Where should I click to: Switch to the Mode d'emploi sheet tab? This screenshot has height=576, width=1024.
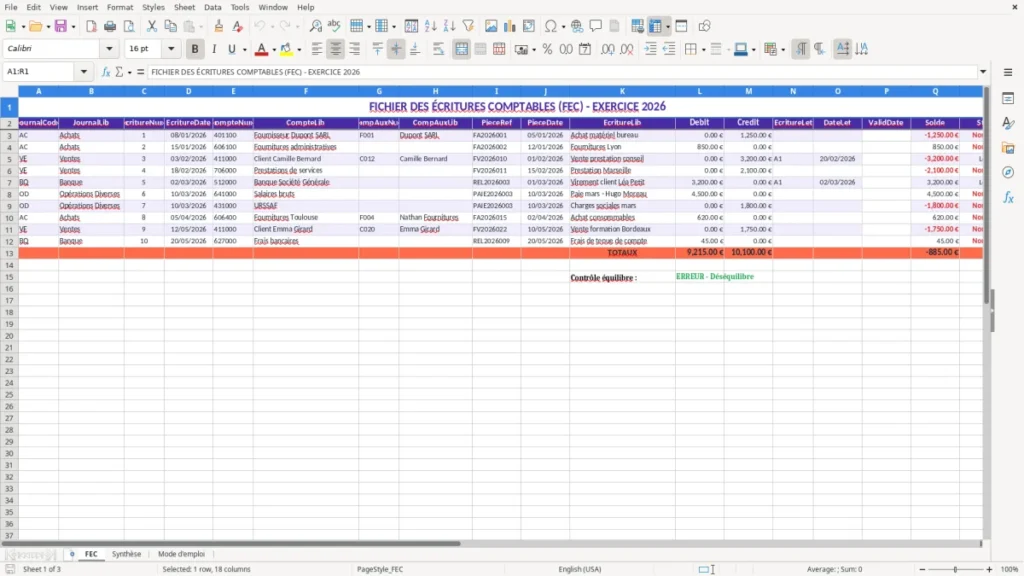[182, 554]
